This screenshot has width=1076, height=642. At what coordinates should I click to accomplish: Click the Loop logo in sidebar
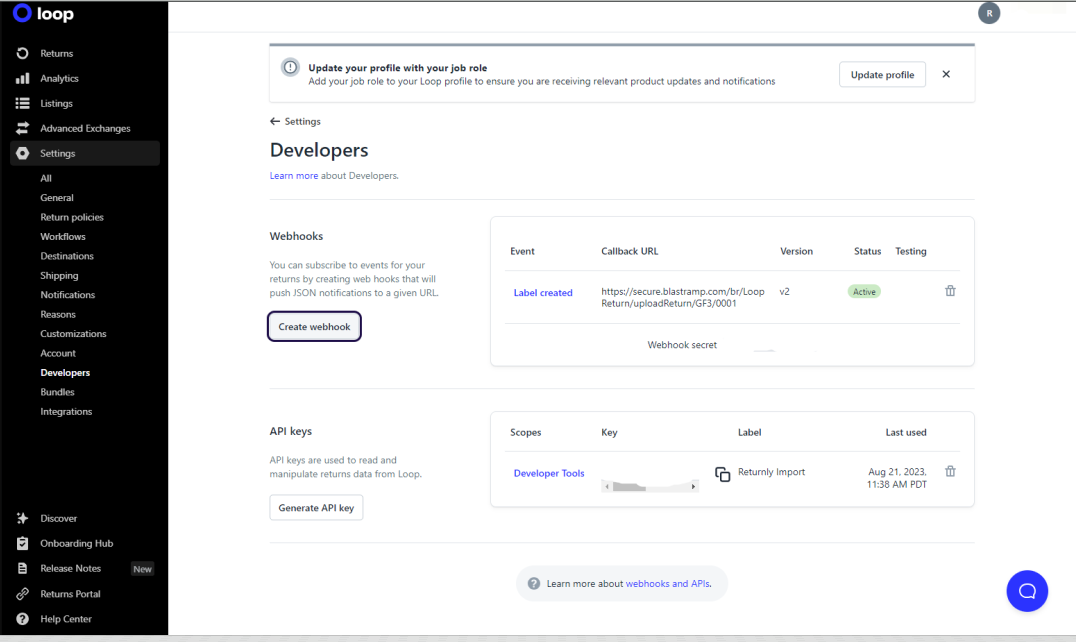[43, 13]
